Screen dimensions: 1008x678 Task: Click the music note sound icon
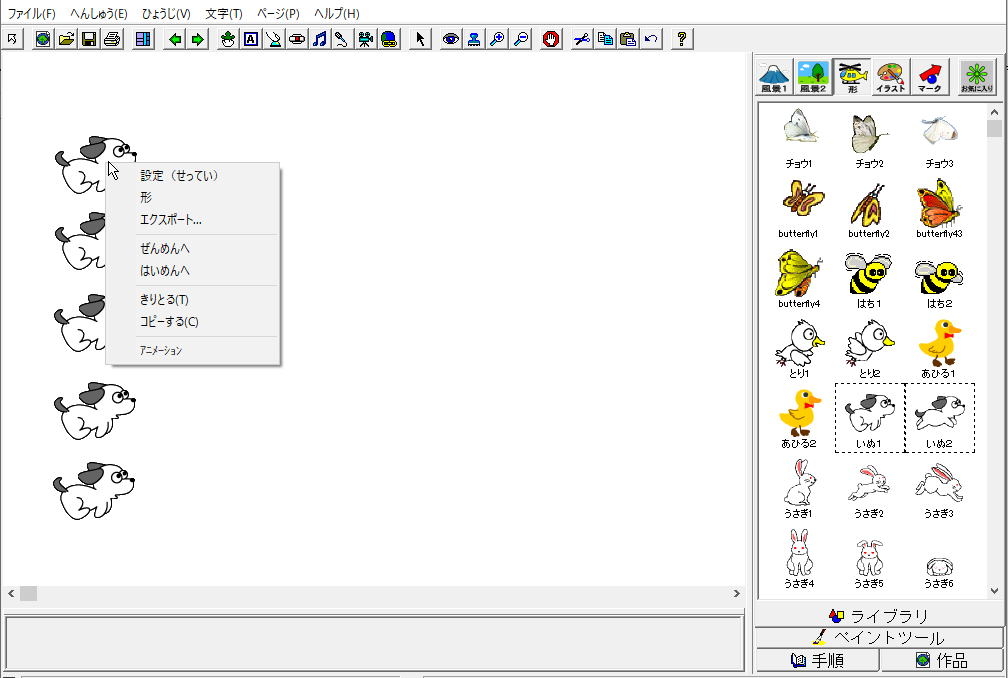(319, 39)
